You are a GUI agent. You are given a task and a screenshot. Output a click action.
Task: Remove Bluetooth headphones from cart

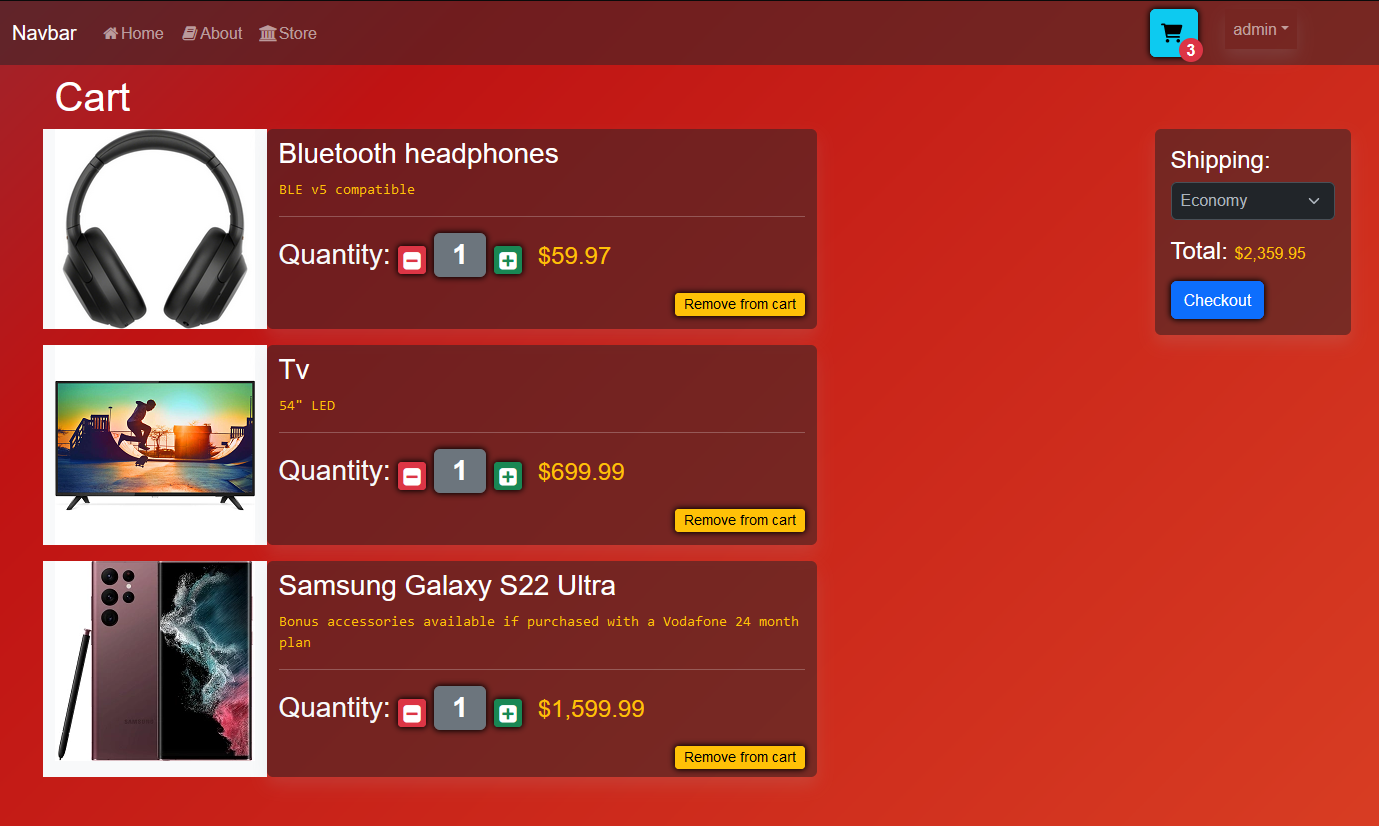pos(740,304)
